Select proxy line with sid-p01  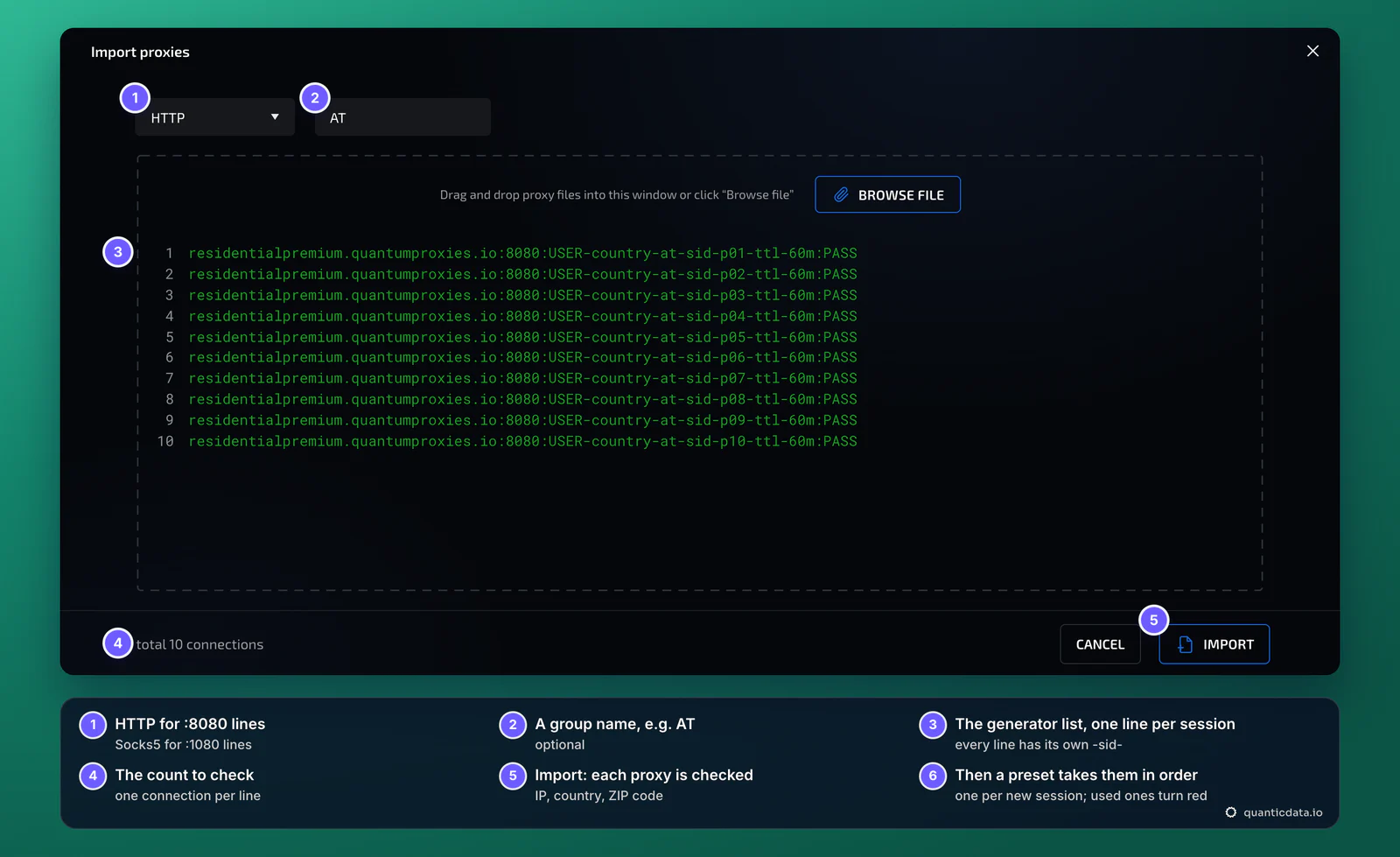click(522, 253)
